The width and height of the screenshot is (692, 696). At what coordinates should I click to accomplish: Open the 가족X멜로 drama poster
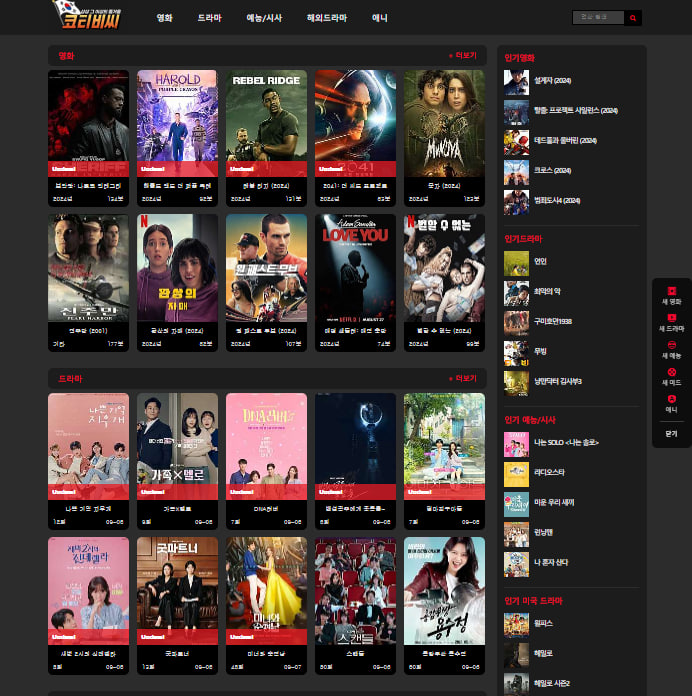177,446
